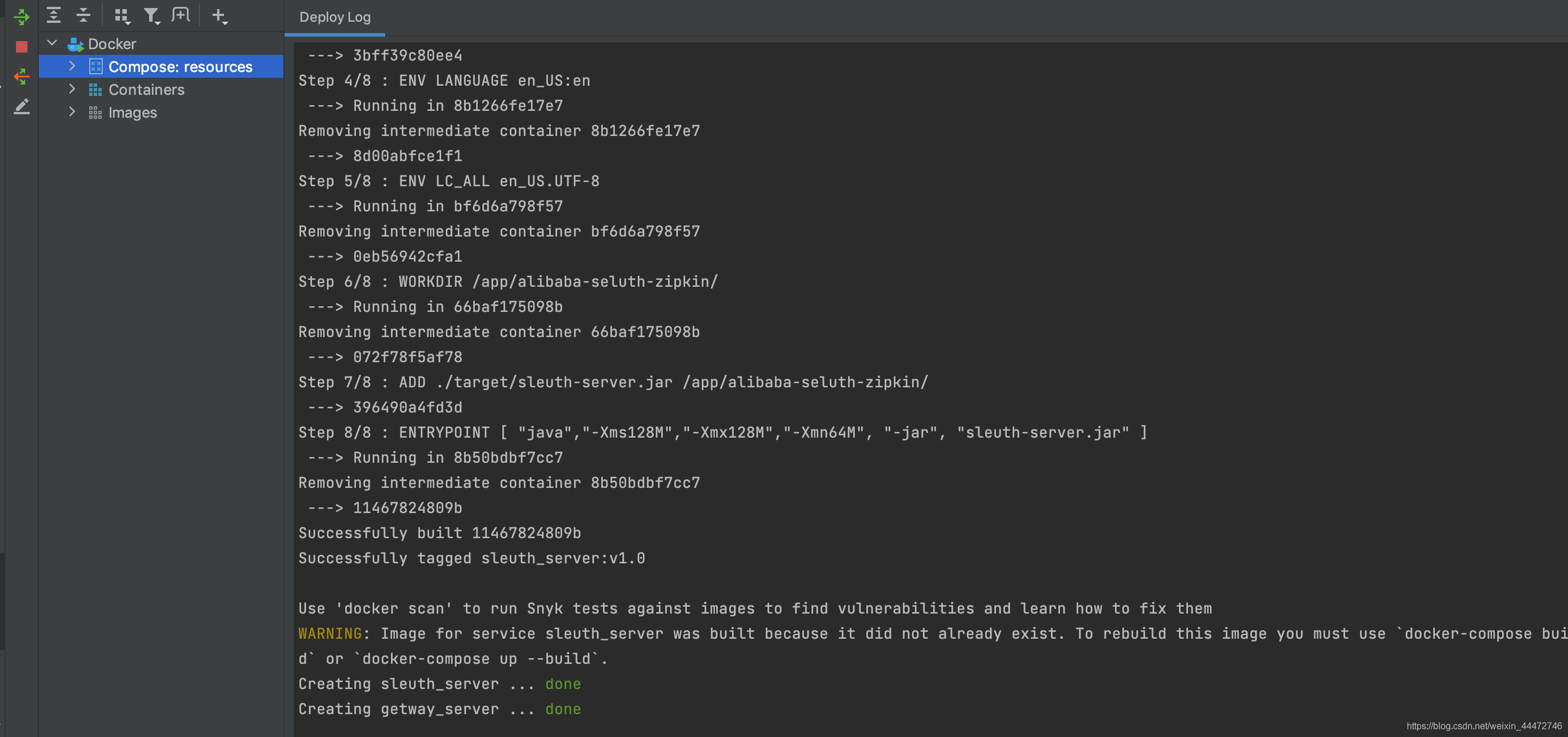This screenshot has height=737, width=1568.
Task: Stop deployment with the red square
Action: (21, 47)
